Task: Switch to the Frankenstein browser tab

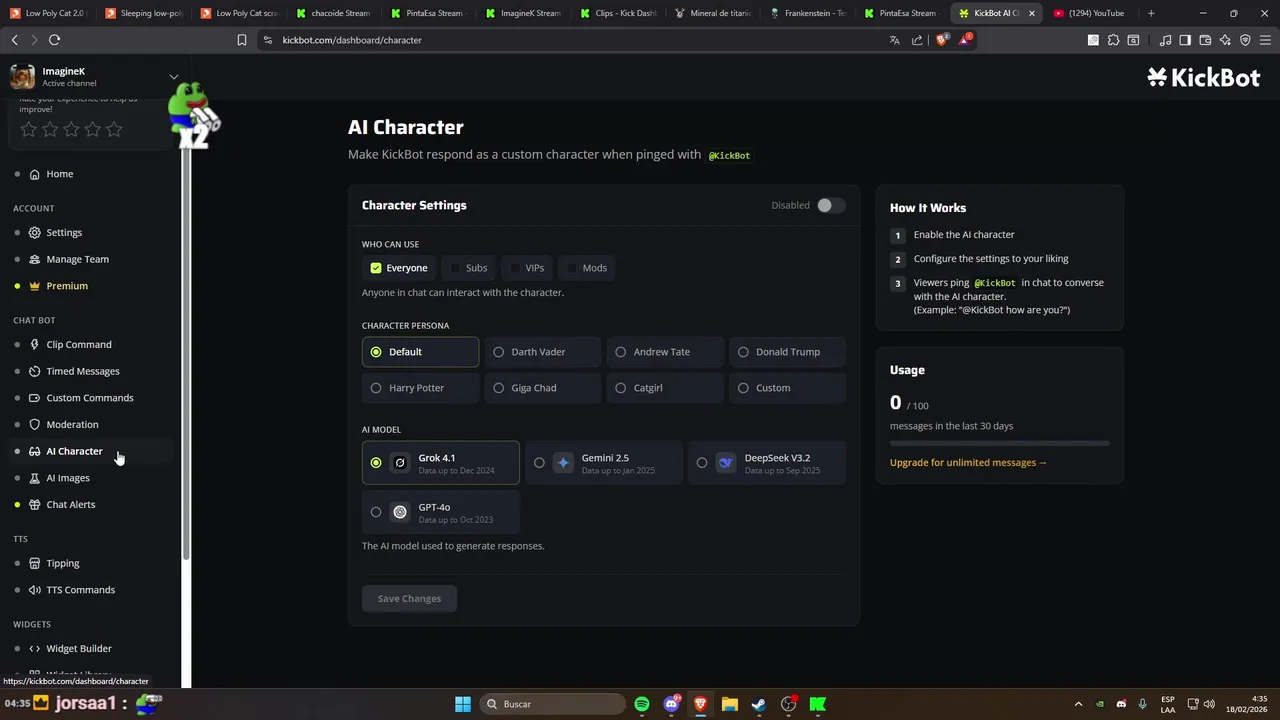Action: click(808, 13)
